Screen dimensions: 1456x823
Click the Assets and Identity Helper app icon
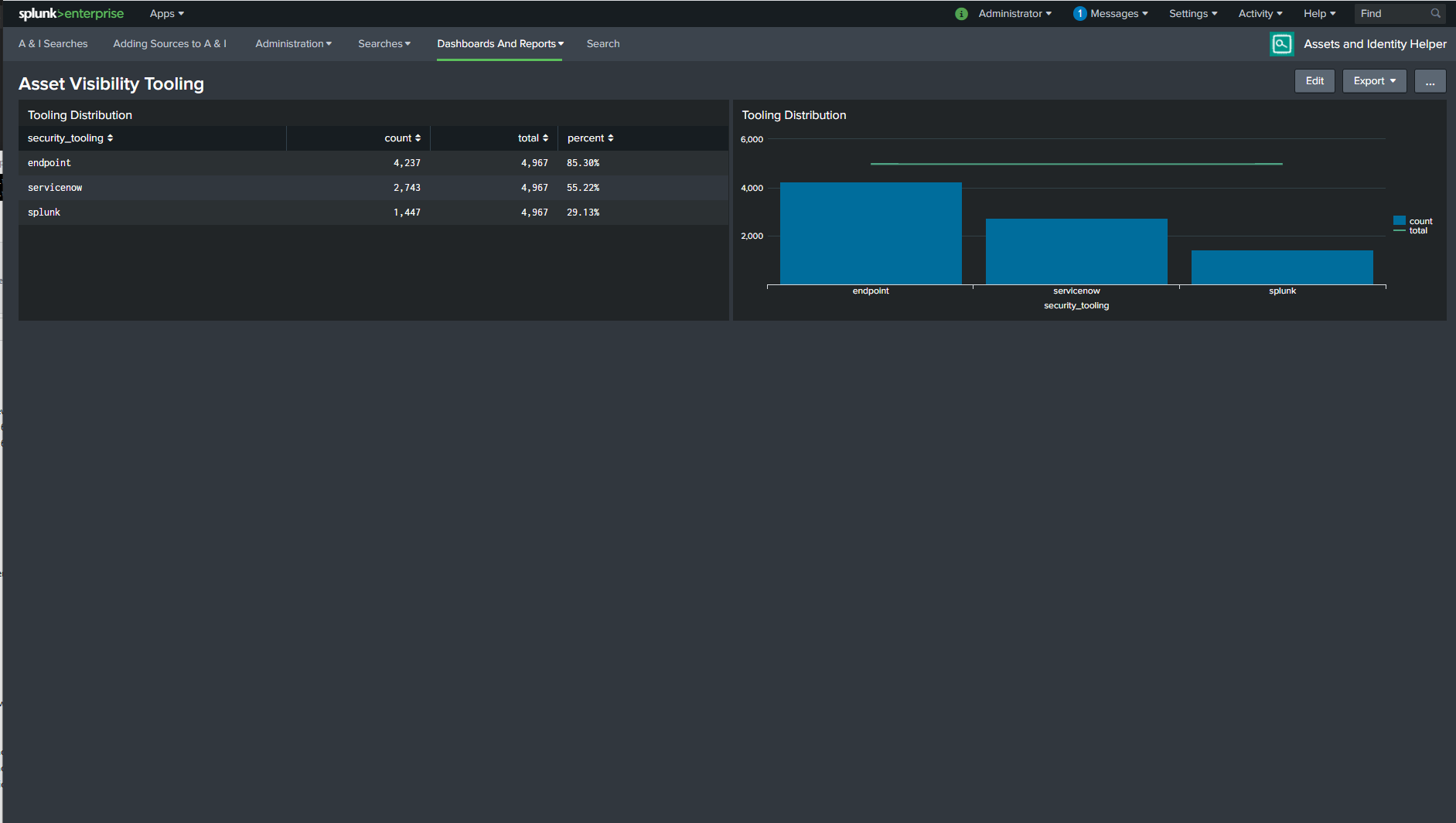point(1281,44)
